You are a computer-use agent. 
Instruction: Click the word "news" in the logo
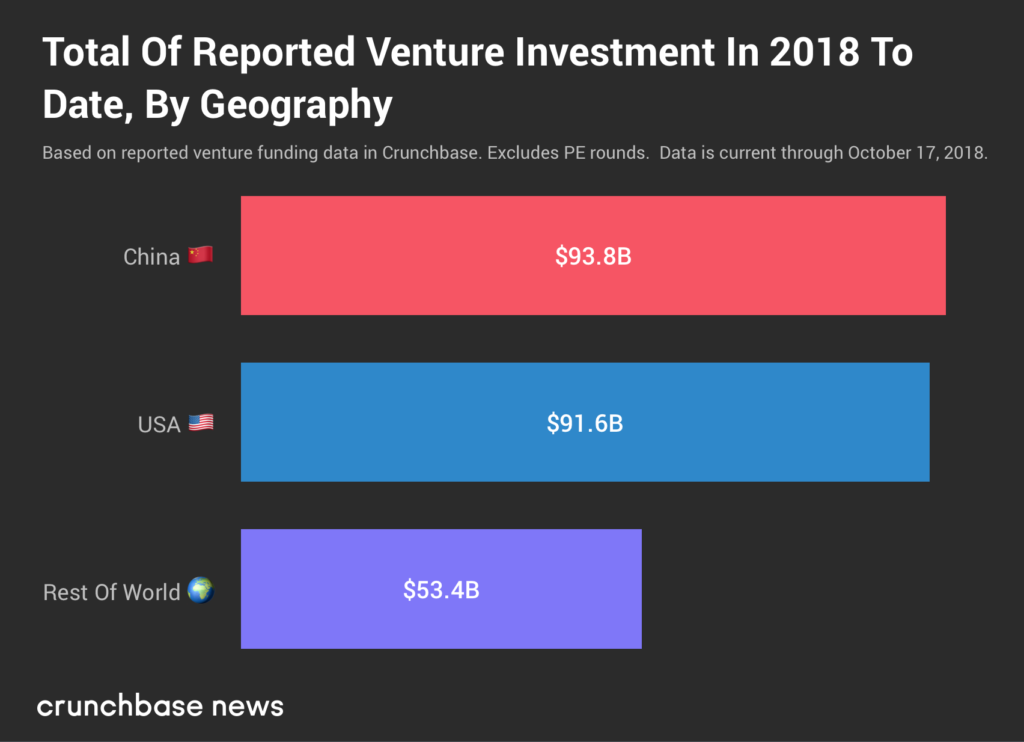(246, 706)
